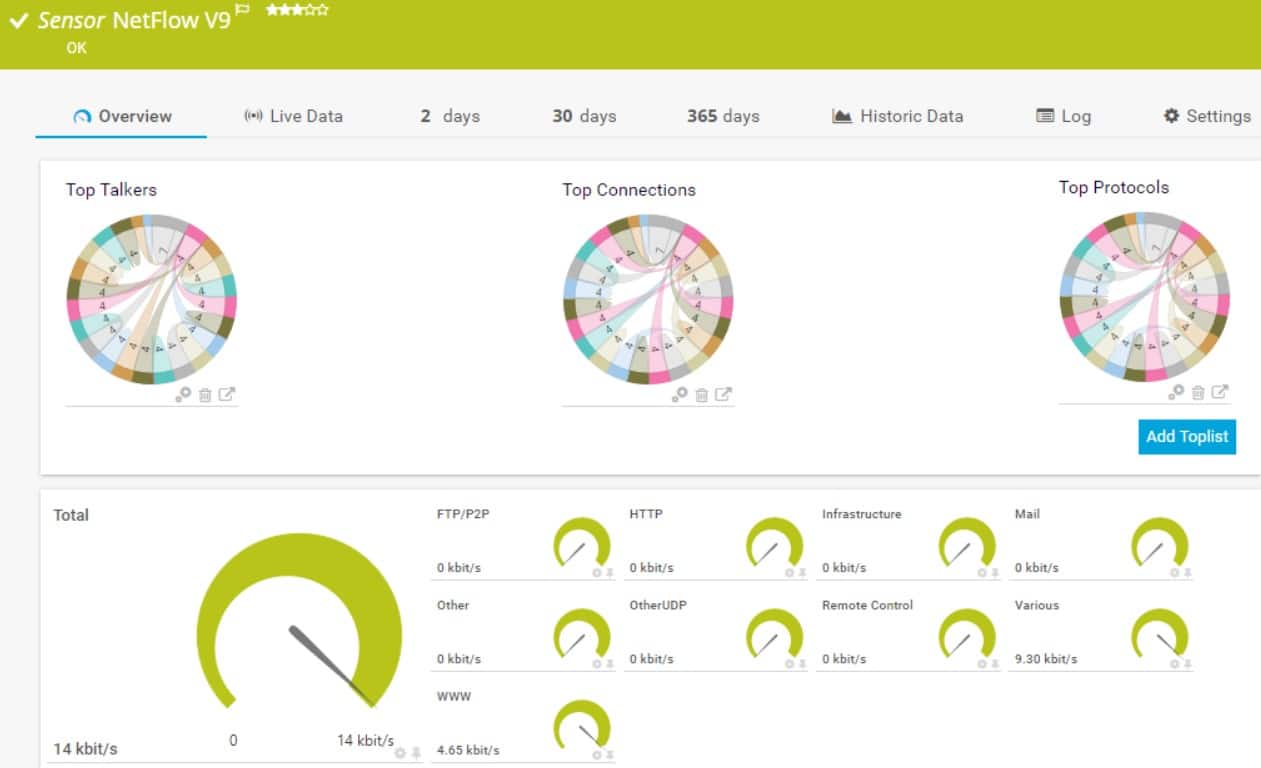Pin the WWW channel as primary
The width and height of the screenshot is (1261, 768).
coord(609,755)
